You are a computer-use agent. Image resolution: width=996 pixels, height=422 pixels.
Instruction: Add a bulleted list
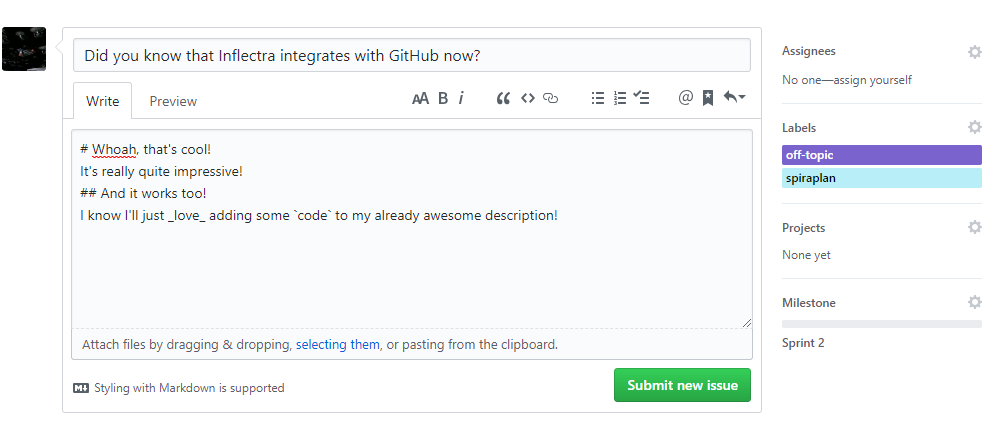click(598, 98)
